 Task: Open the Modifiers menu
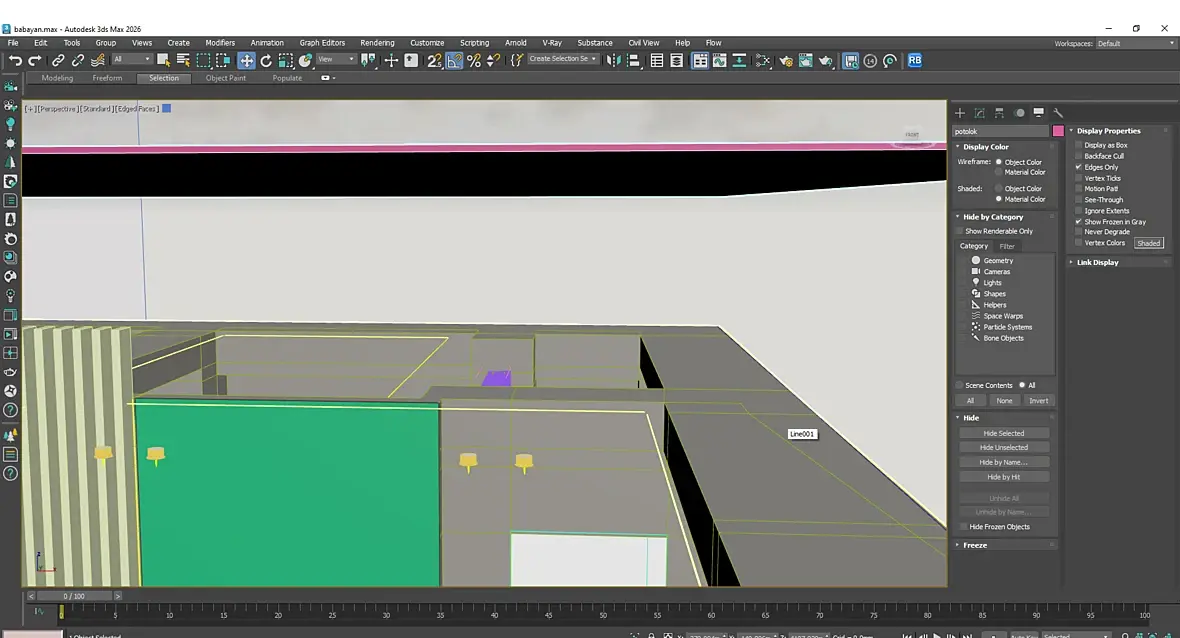click(220, 43)
